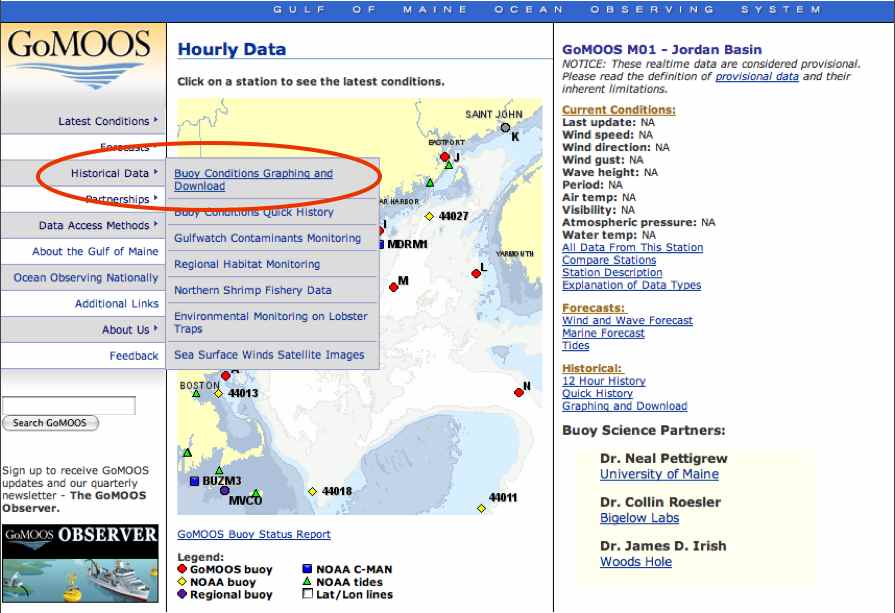Click MDRM1 station label on map

coord(407,244)
